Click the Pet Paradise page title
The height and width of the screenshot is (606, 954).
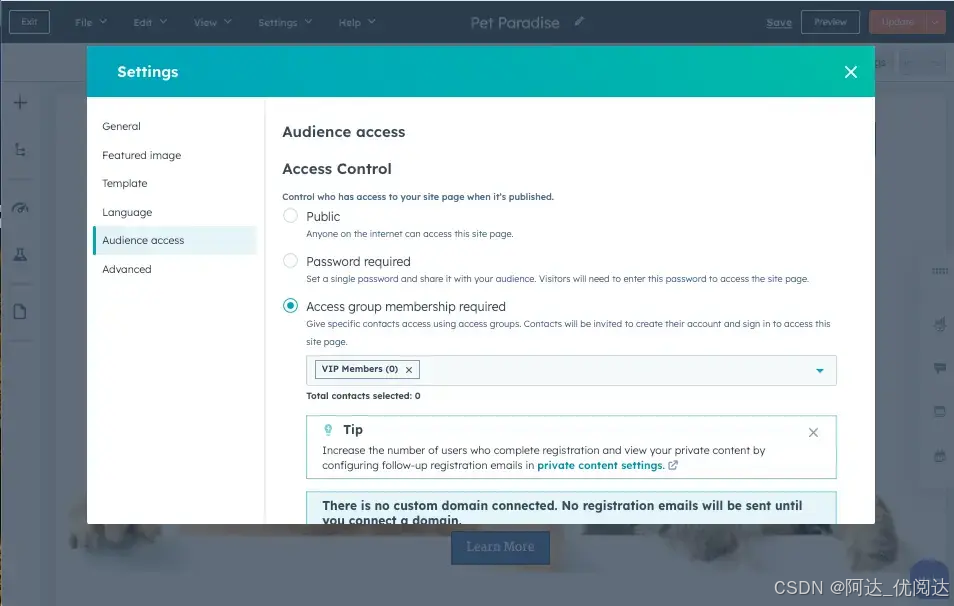click(x=515, y=23)
